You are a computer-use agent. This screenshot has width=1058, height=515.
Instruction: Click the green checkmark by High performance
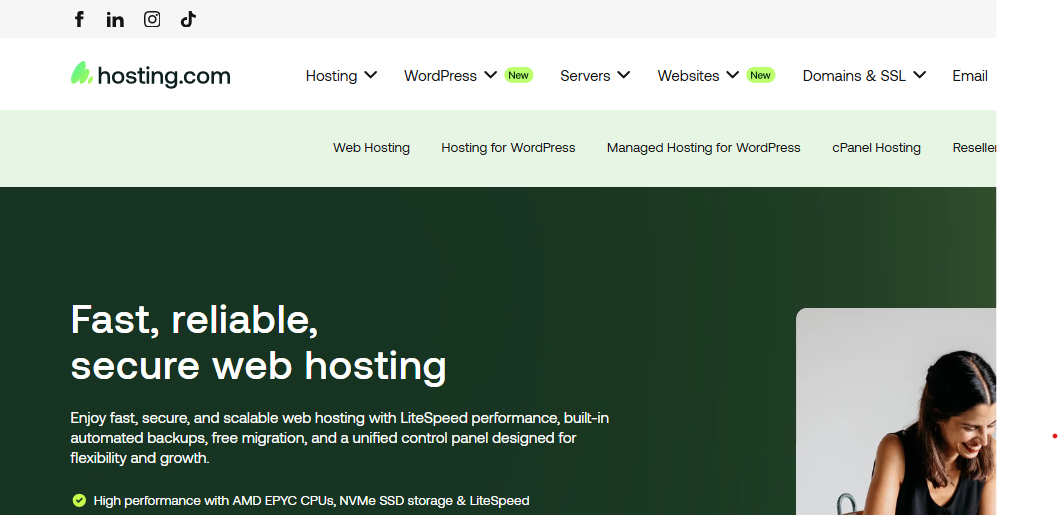80,500
